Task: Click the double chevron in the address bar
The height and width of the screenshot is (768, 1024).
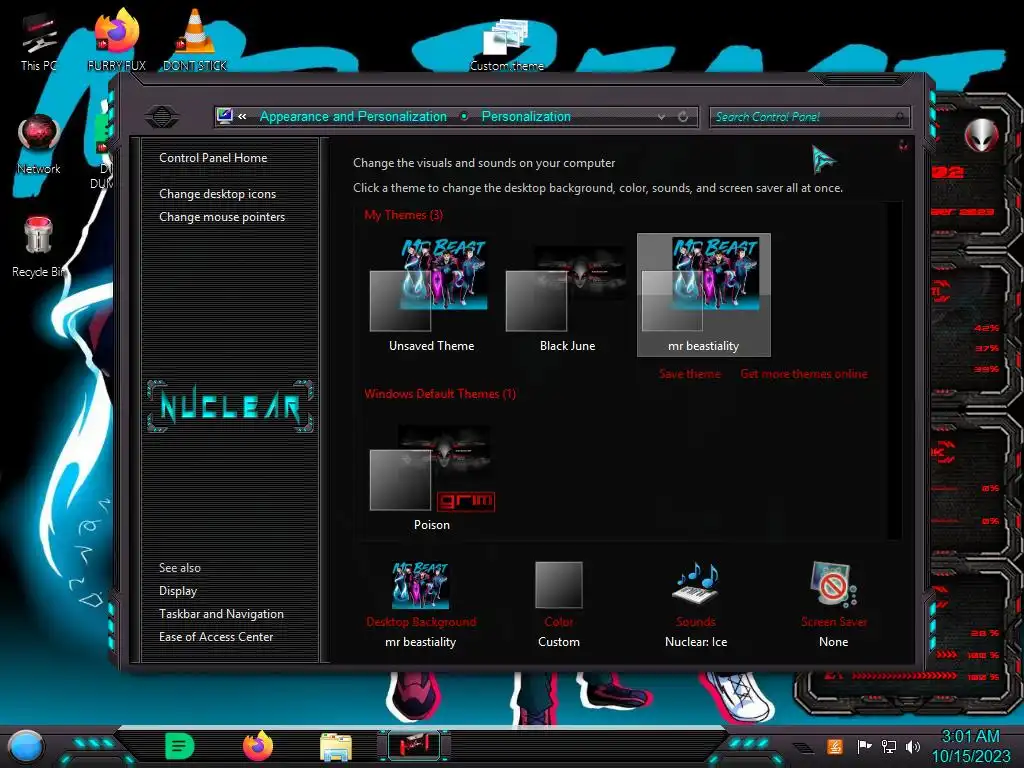Action: click(242, 116)
